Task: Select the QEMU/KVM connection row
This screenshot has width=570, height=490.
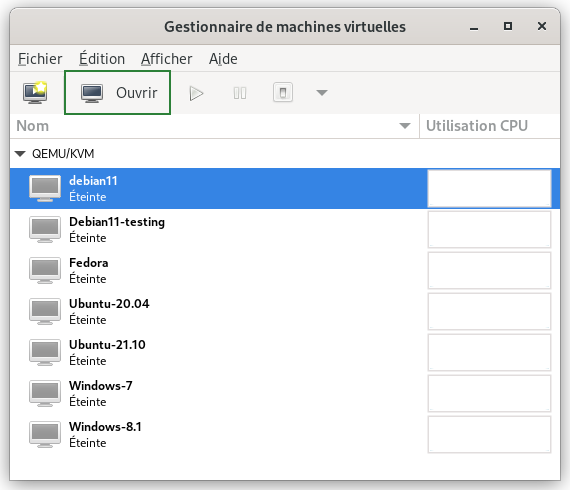Action: (285, 154)
